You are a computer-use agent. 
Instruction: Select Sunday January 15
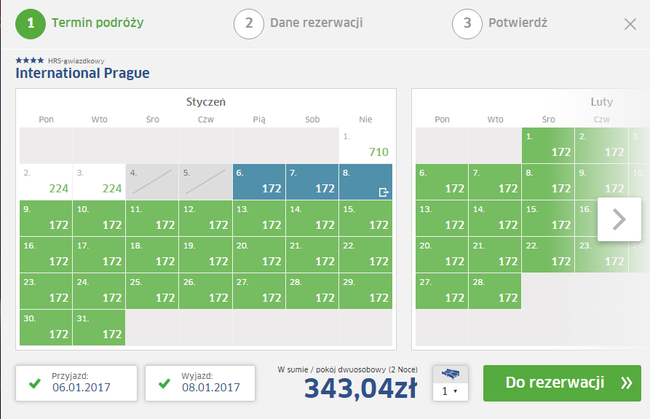tap(365, 218)
